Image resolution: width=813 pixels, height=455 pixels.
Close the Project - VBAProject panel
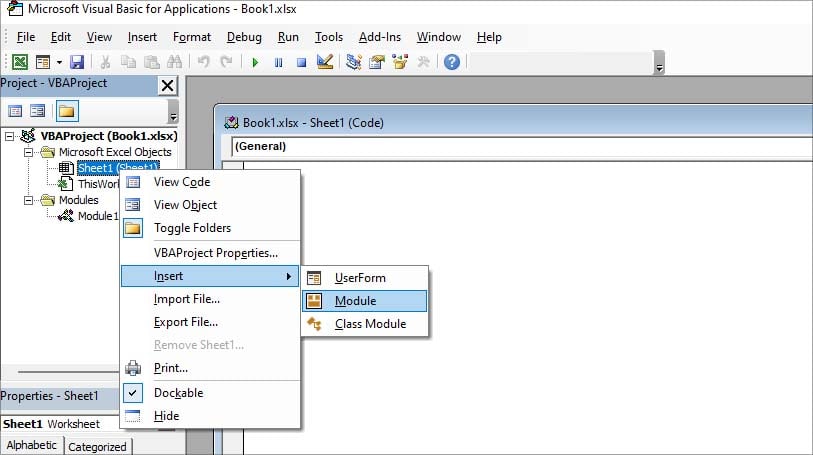pyautogui.click(x=167, y=85)
